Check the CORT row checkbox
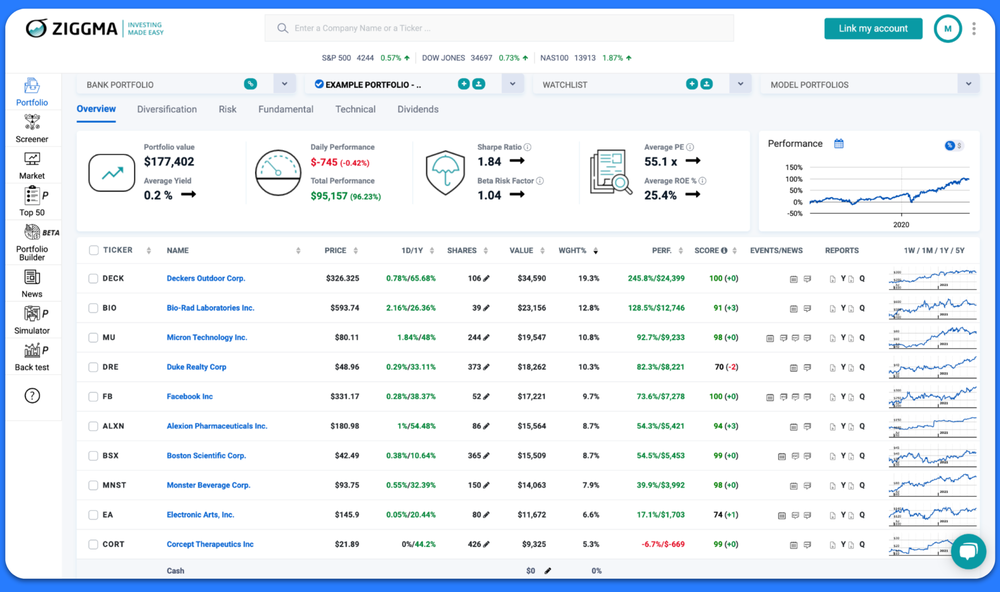 coord(93,545)
